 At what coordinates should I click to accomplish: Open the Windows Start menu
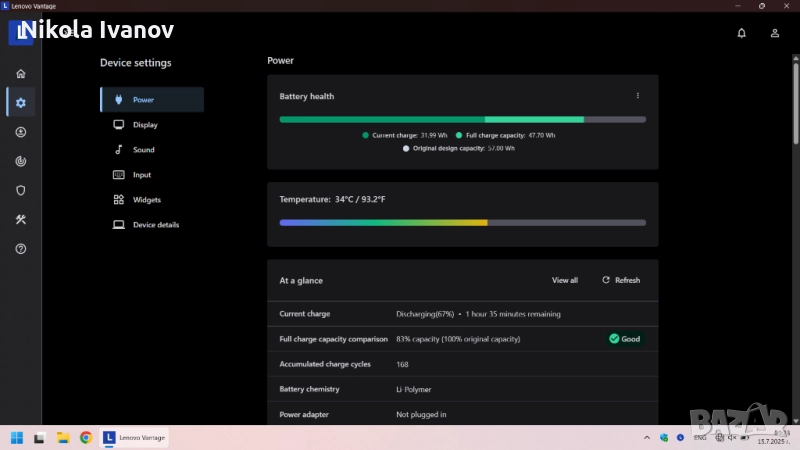click(16, 438)
